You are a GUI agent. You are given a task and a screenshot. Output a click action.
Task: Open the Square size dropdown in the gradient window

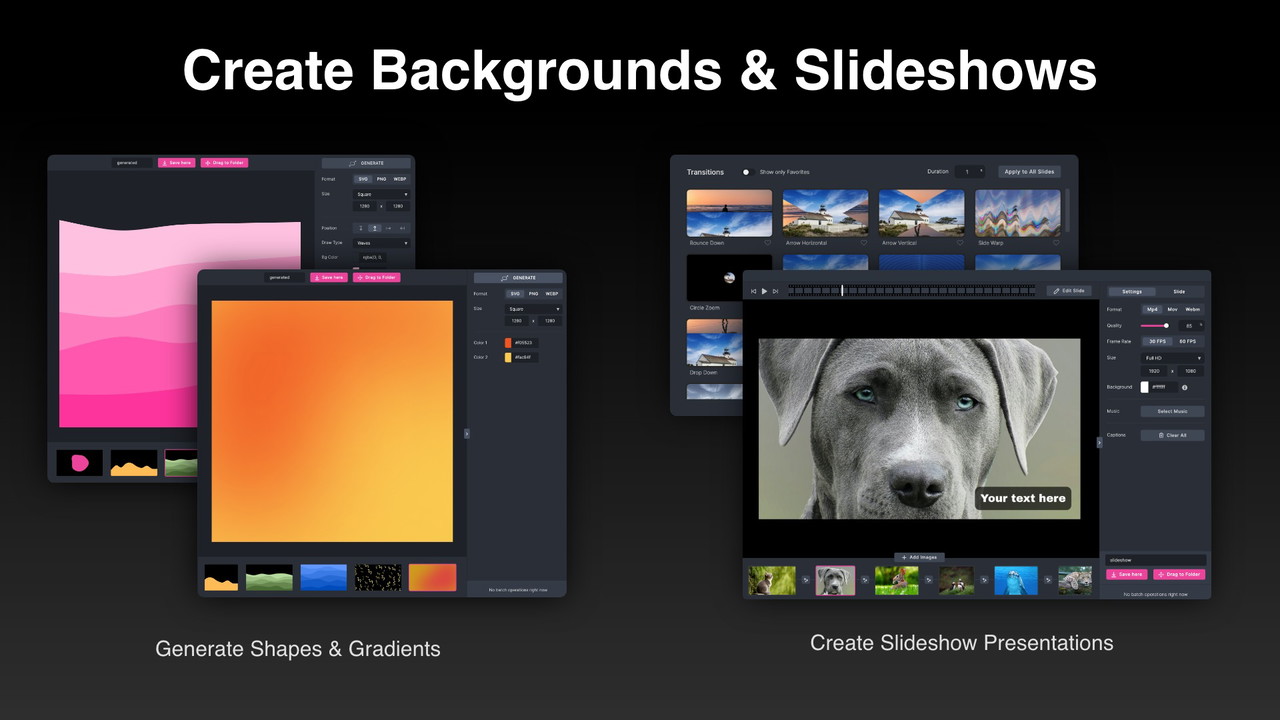[532, 309]
